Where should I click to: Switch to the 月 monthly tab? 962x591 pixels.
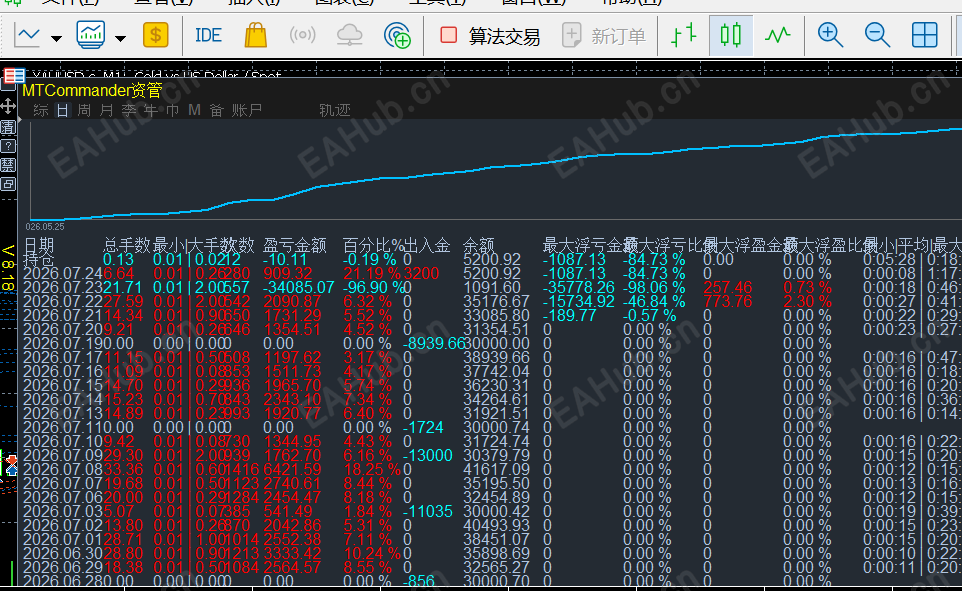coord(107,110)
